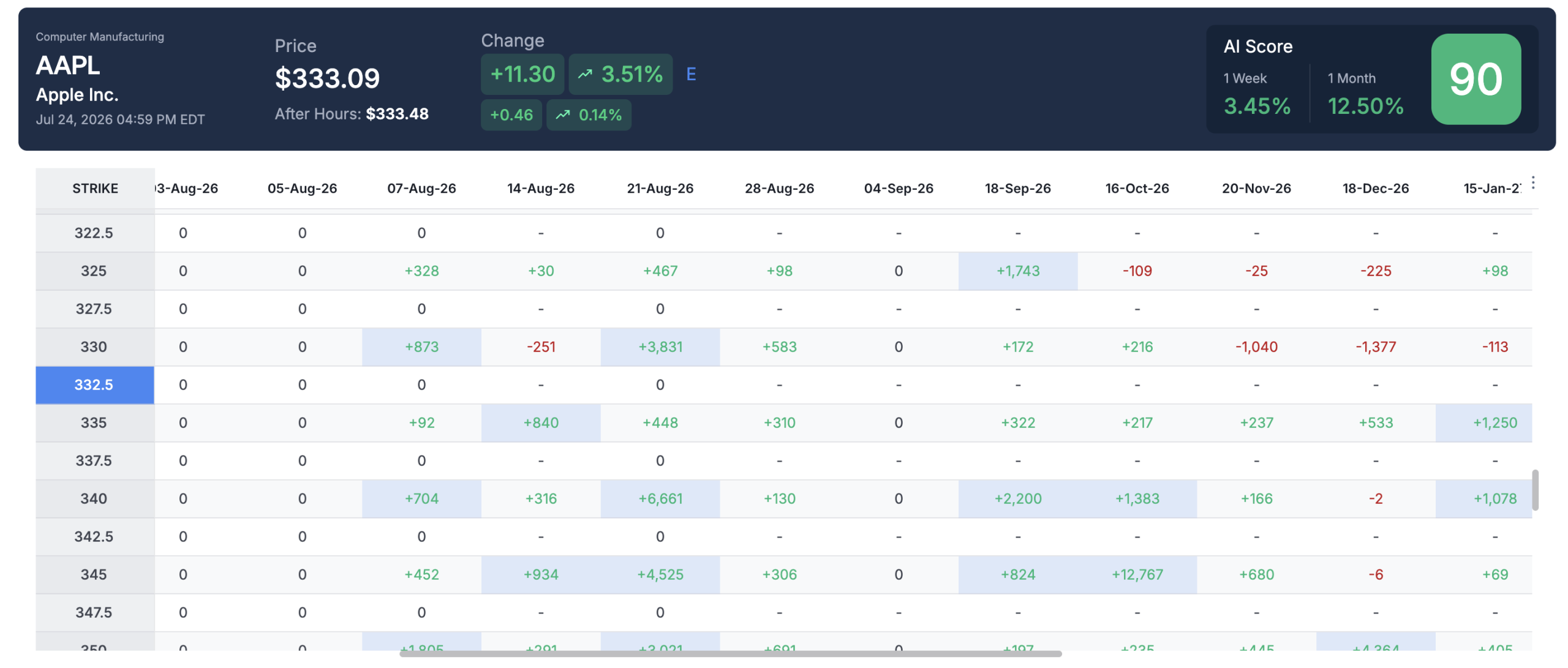Click the trending-up arrow next to 3.51%
This screenshot has height=668, width=1568.
tap(585, 74)
